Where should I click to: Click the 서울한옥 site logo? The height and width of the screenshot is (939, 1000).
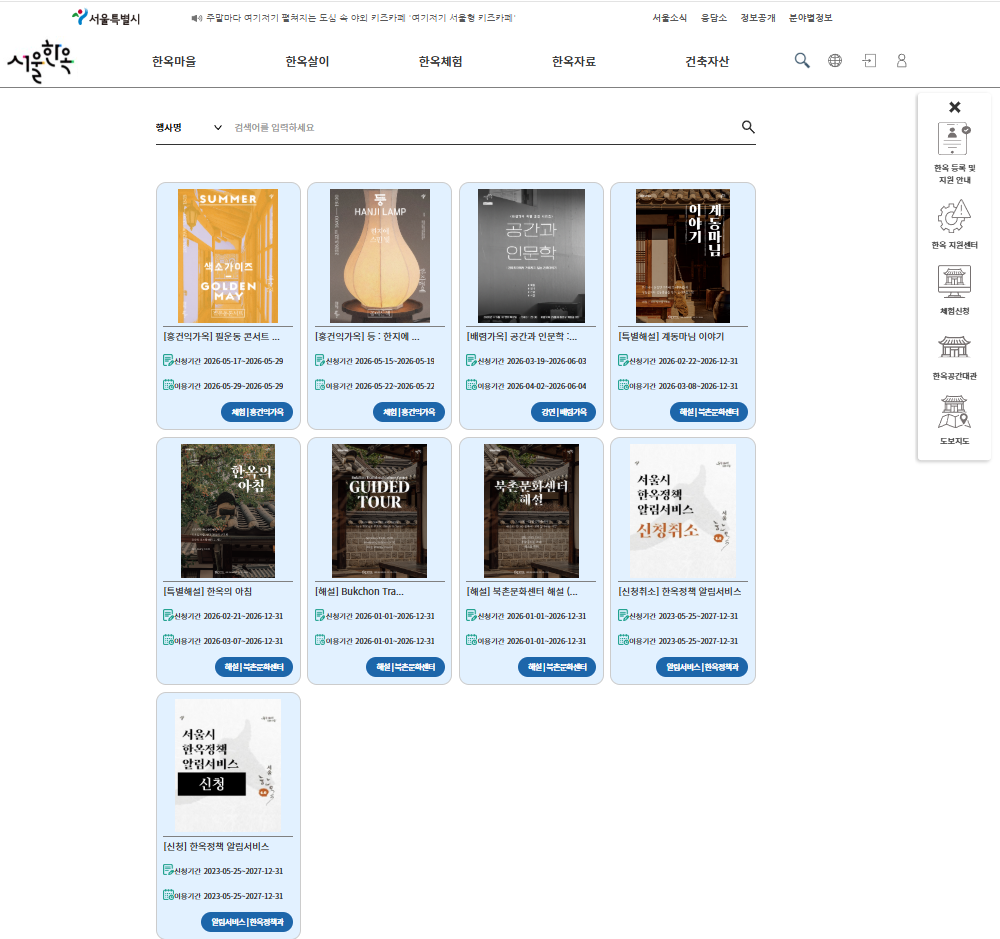(40, 61)
